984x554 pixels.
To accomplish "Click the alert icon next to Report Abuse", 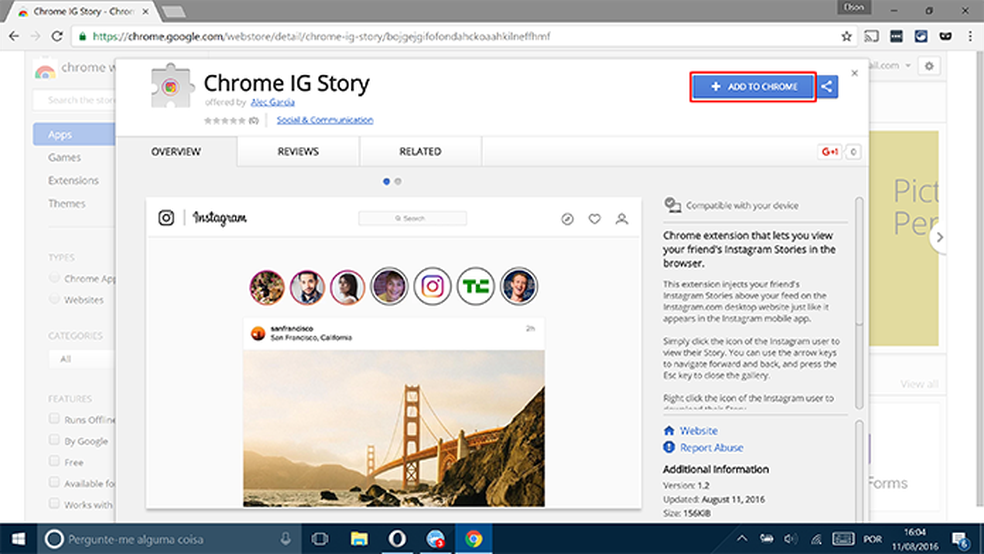I will click(x=669, y=447).
